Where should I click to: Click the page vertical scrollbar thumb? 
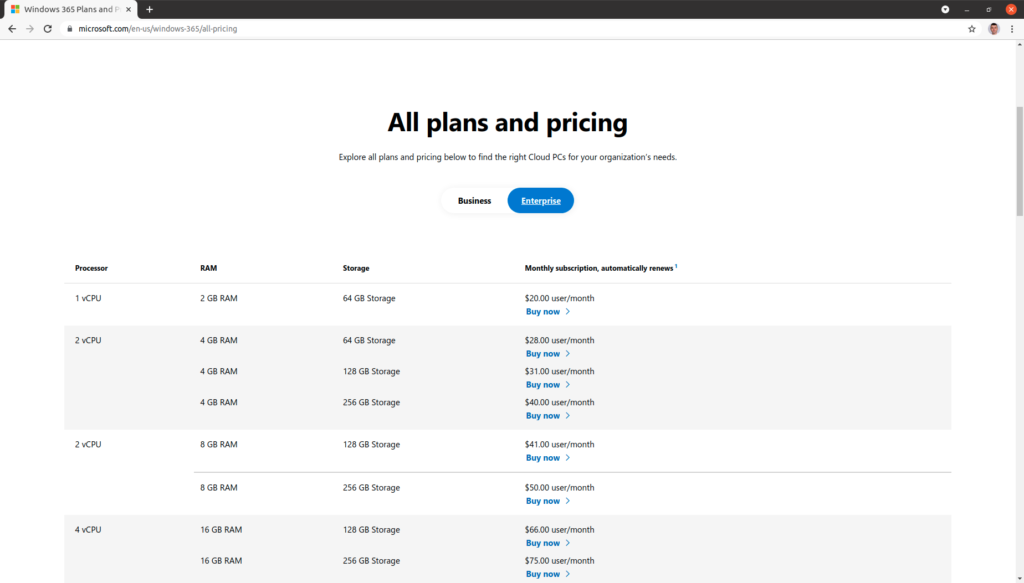click(x=1019, y=161)
